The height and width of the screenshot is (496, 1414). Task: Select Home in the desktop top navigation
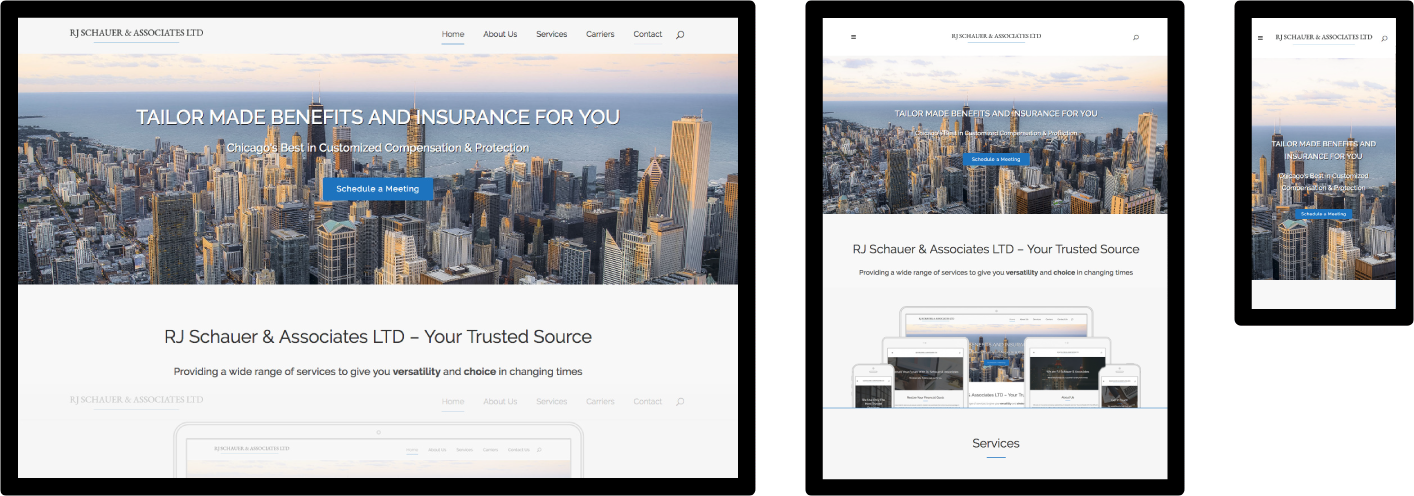point(453,34)
